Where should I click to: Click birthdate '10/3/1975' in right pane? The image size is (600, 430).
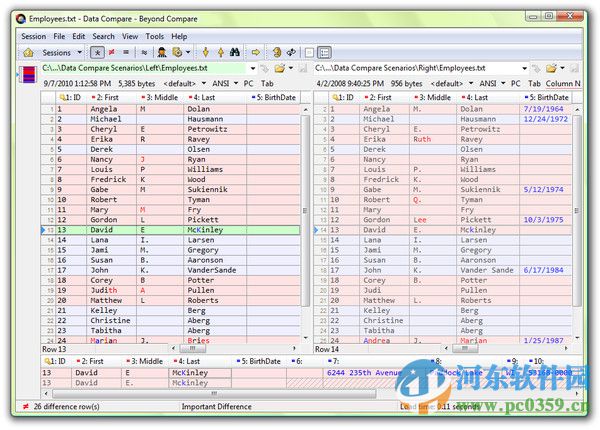[543, 220]
